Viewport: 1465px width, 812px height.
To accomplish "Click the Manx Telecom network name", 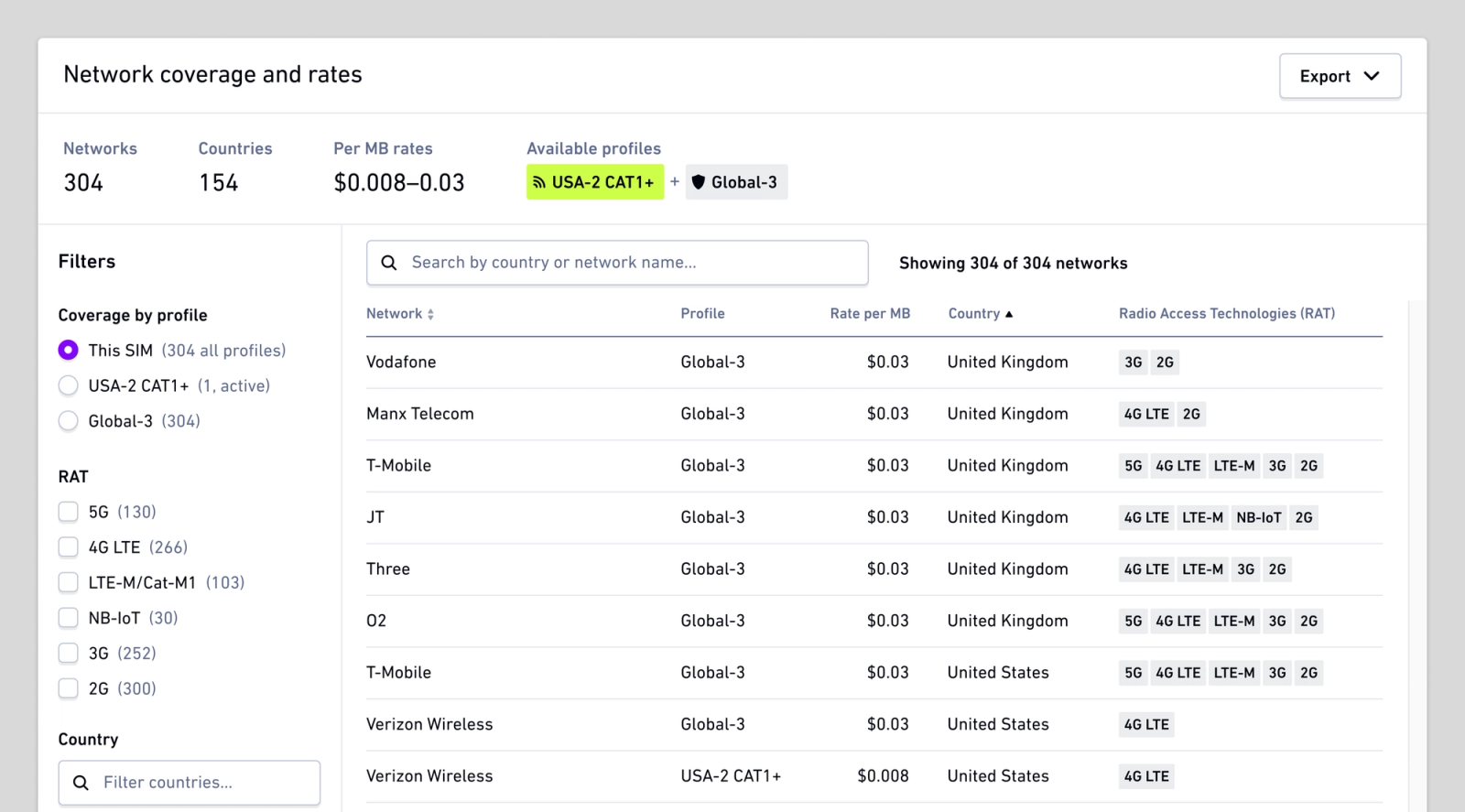I will pyautogui.click(x=420, y=414).
